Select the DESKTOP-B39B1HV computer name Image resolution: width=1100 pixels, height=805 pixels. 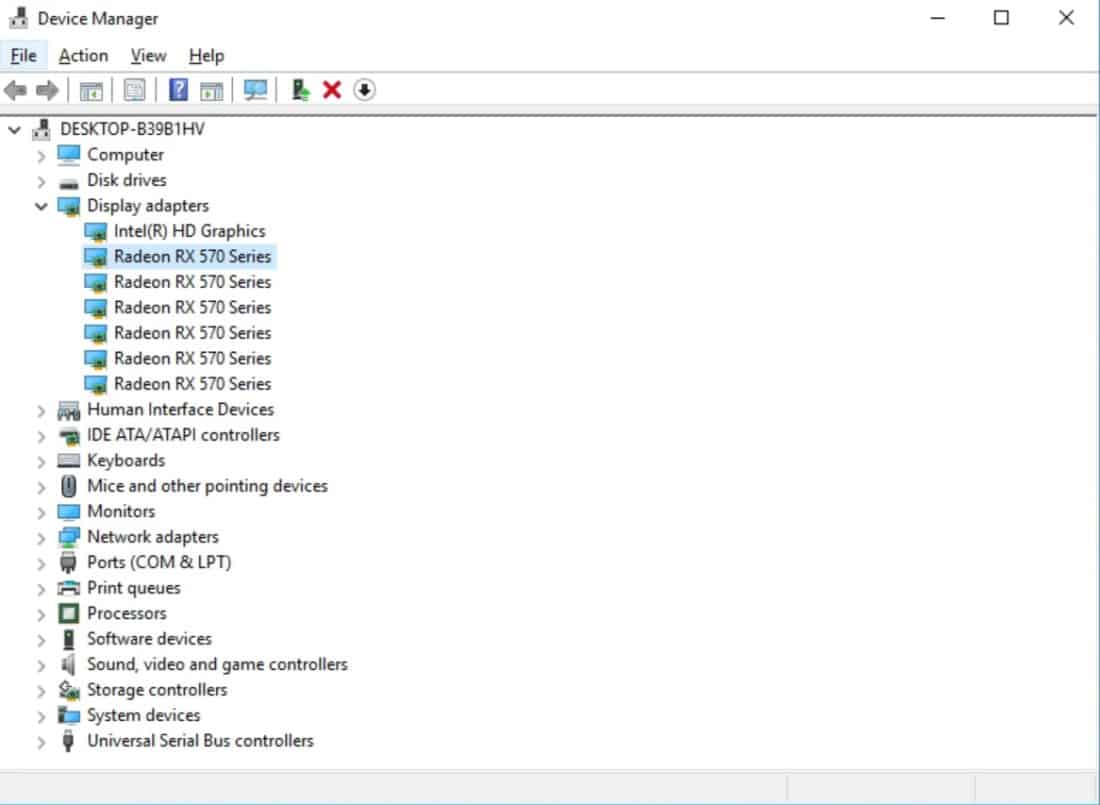click(x=133, y=129)
